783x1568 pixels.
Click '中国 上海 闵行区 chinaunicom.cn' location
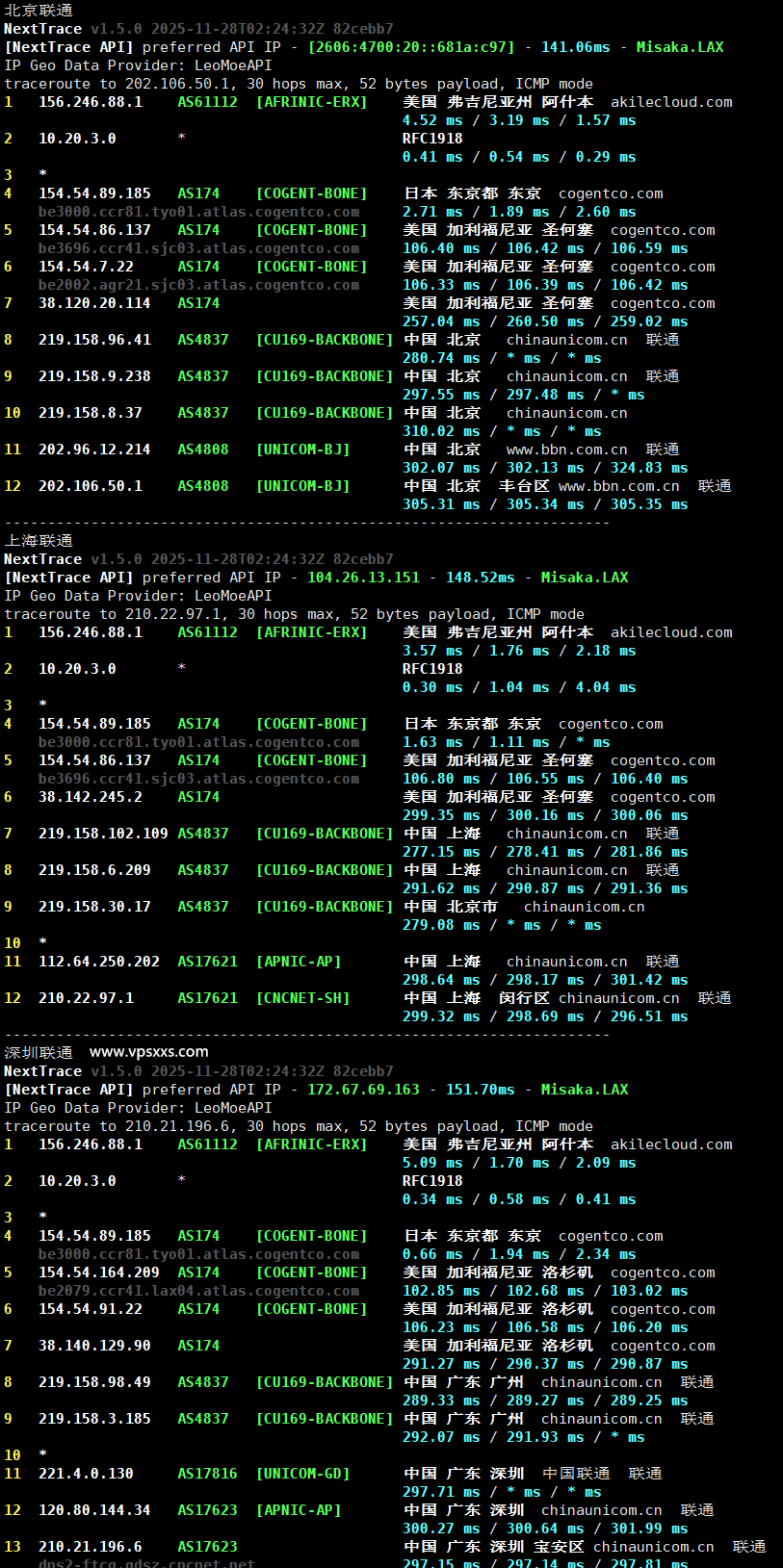[541, 998]
